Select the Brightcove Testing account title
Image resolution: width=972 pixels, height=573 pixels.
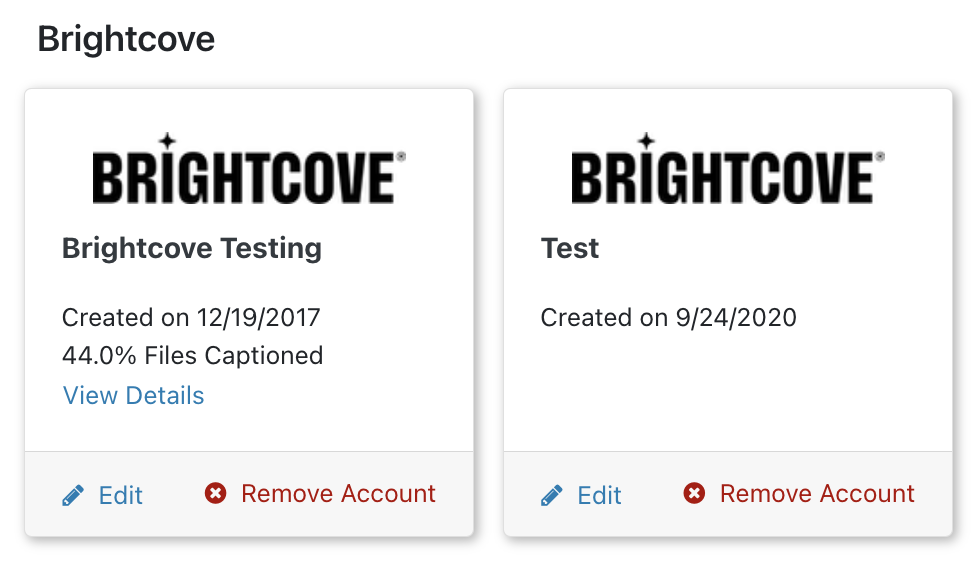[192, 249]
